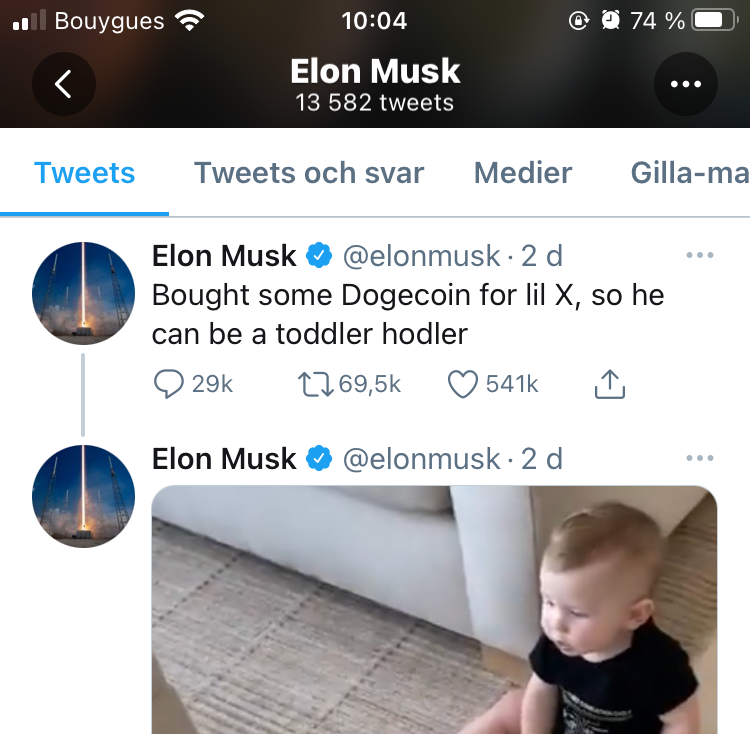Image resolution: width=750 pixels, height=734 pixels.
Task: Expand options for the video tweet
Action: tap(700, 459)
